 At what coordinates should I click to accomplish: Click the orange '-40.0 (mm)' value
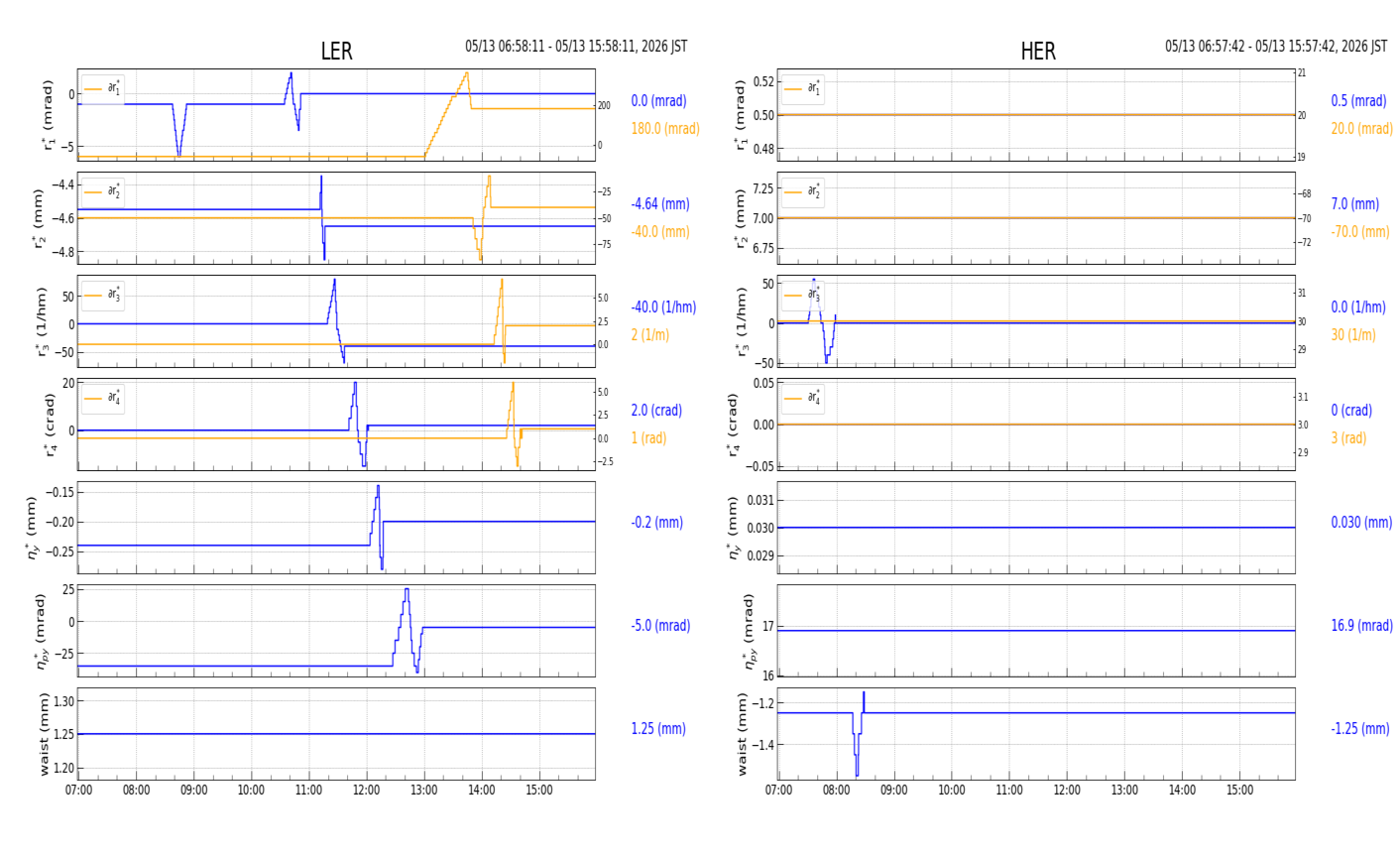pyautogui.click(x=660, y=232)
